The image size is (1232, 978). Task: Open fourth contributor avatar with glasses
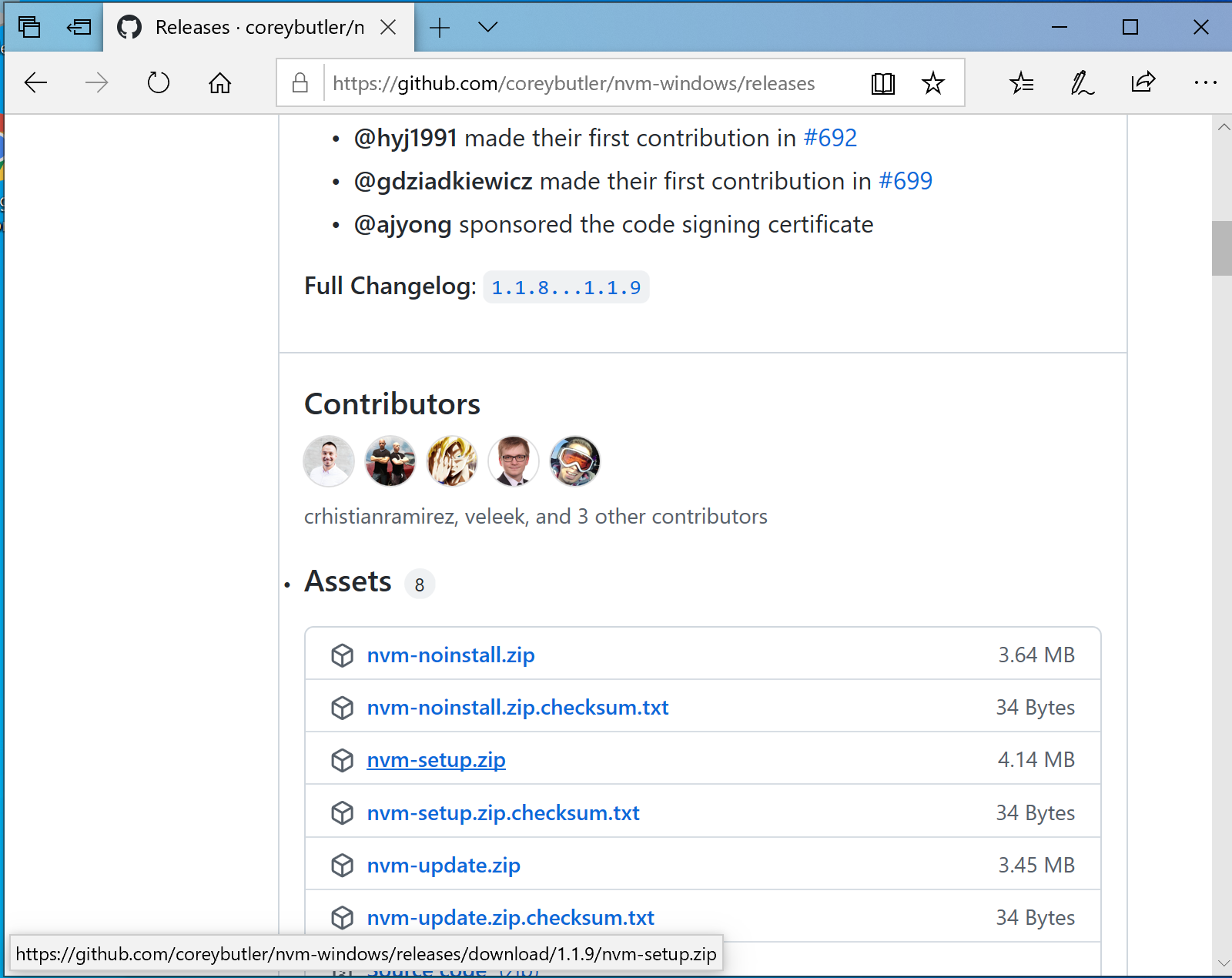[514, 461]
